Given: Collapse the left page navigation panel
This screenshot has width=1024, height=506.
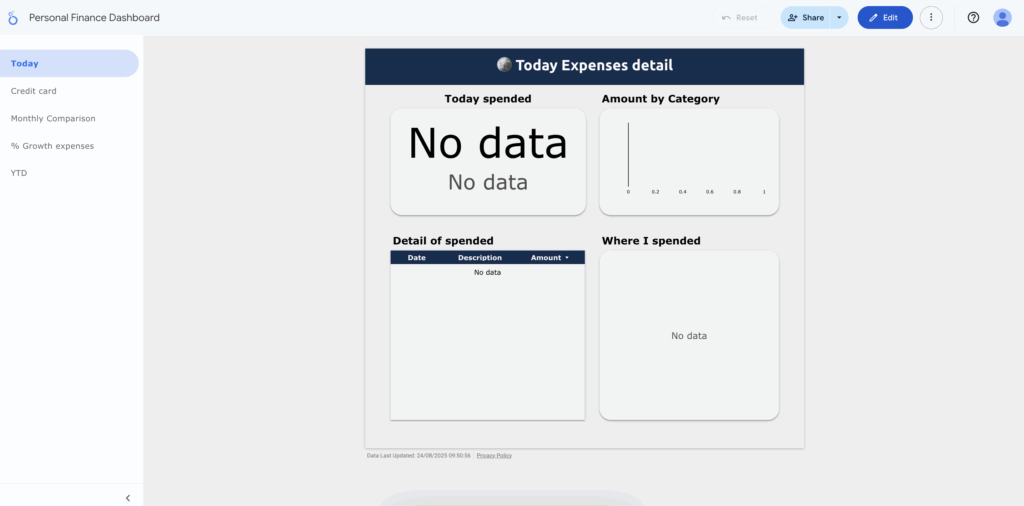Looking at the screenshot, I should coord(128,497).
